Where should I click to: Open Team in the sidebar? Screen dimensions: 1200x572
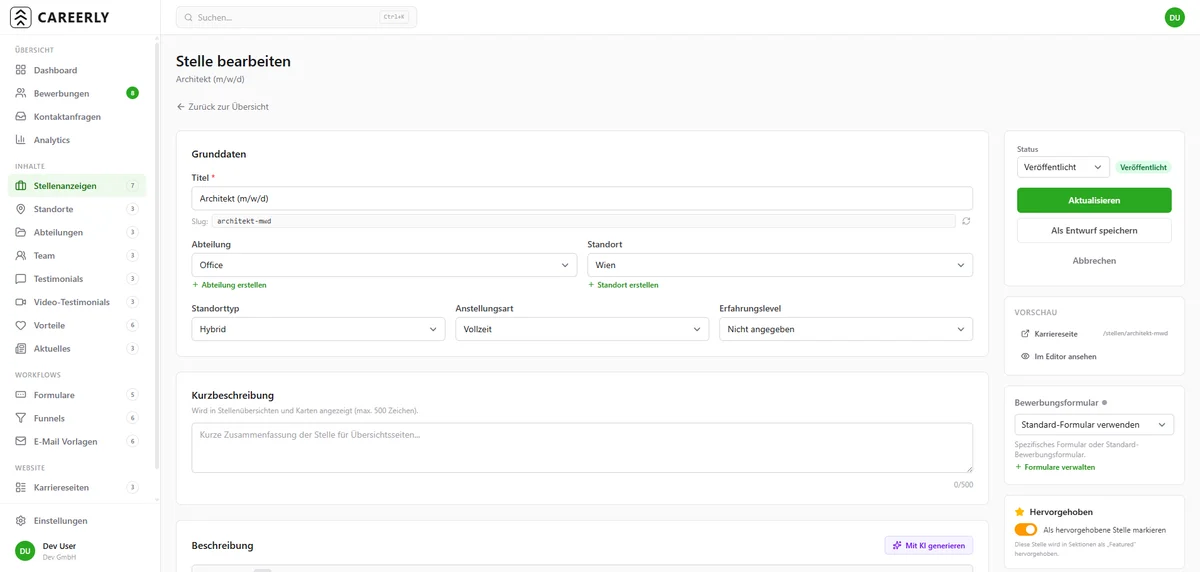point(77,256)
